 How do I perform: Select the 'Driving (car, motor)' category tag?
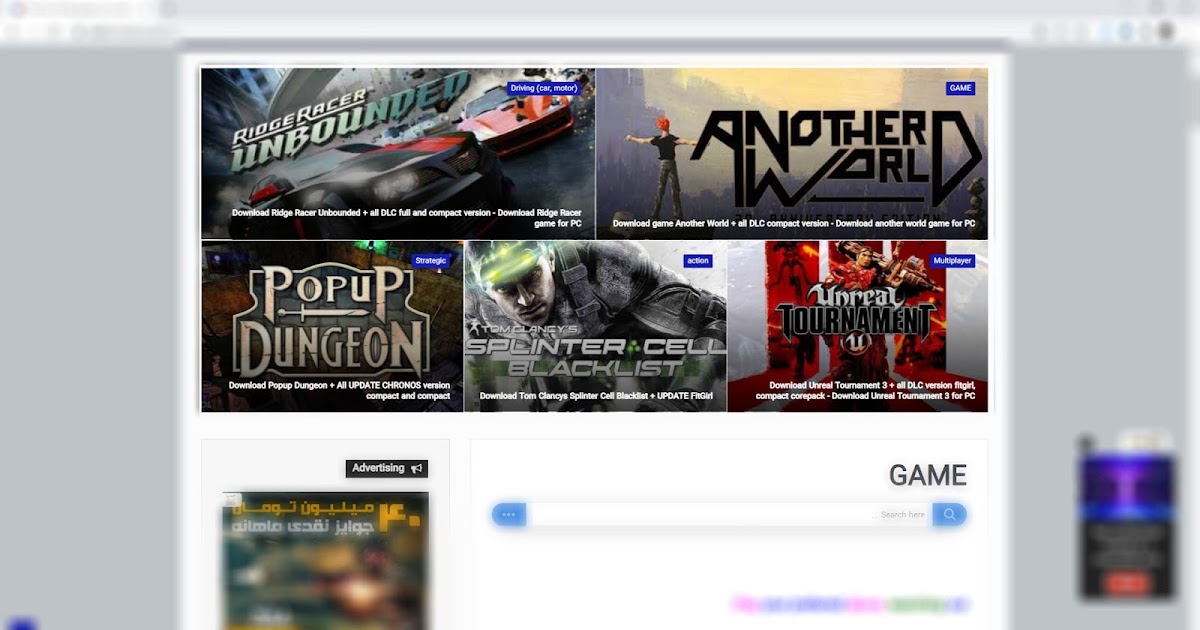[544, 88]
